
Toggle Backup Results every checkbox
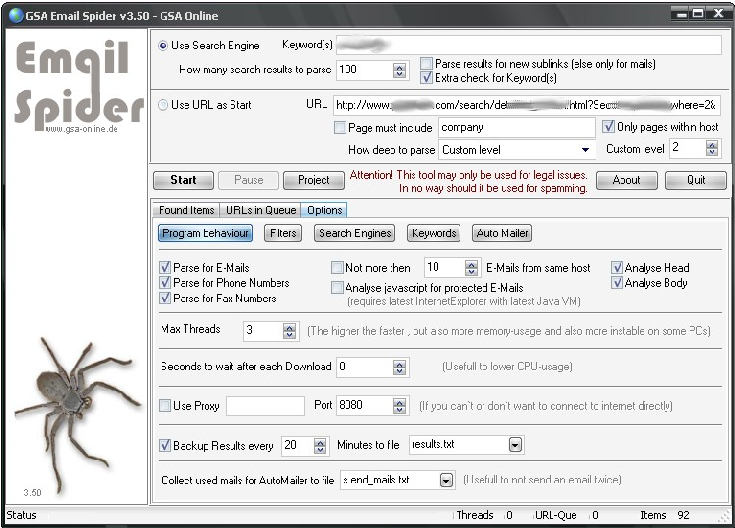coord(165,445)
